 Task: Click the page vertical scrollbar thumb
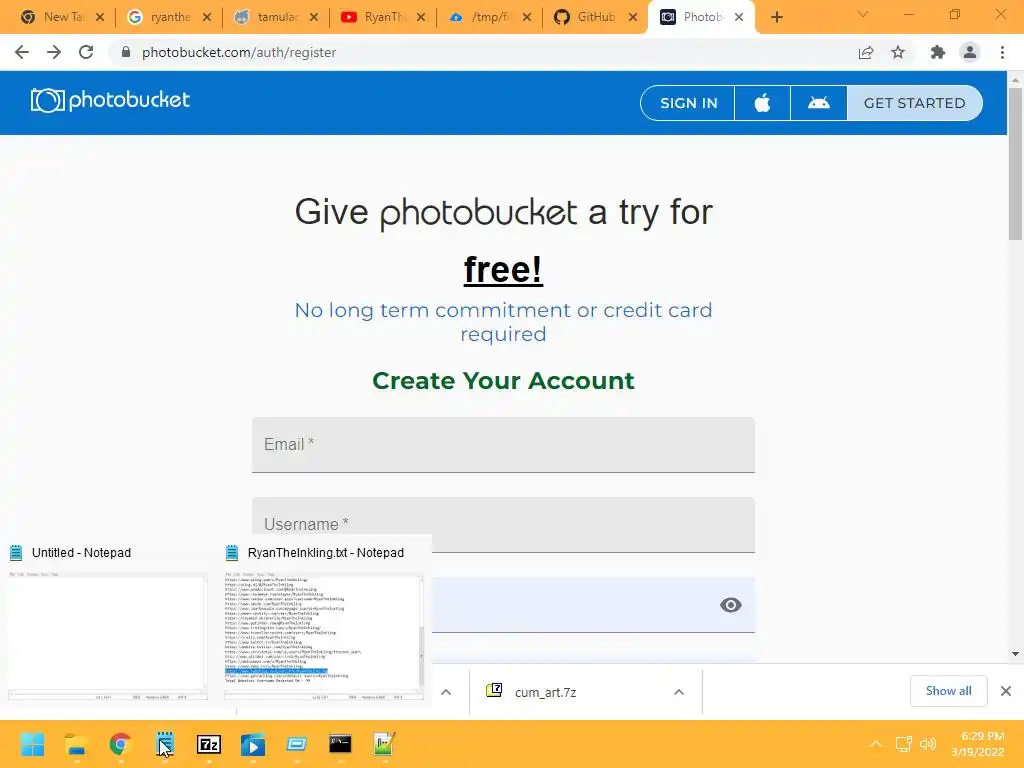point(1015,163)
